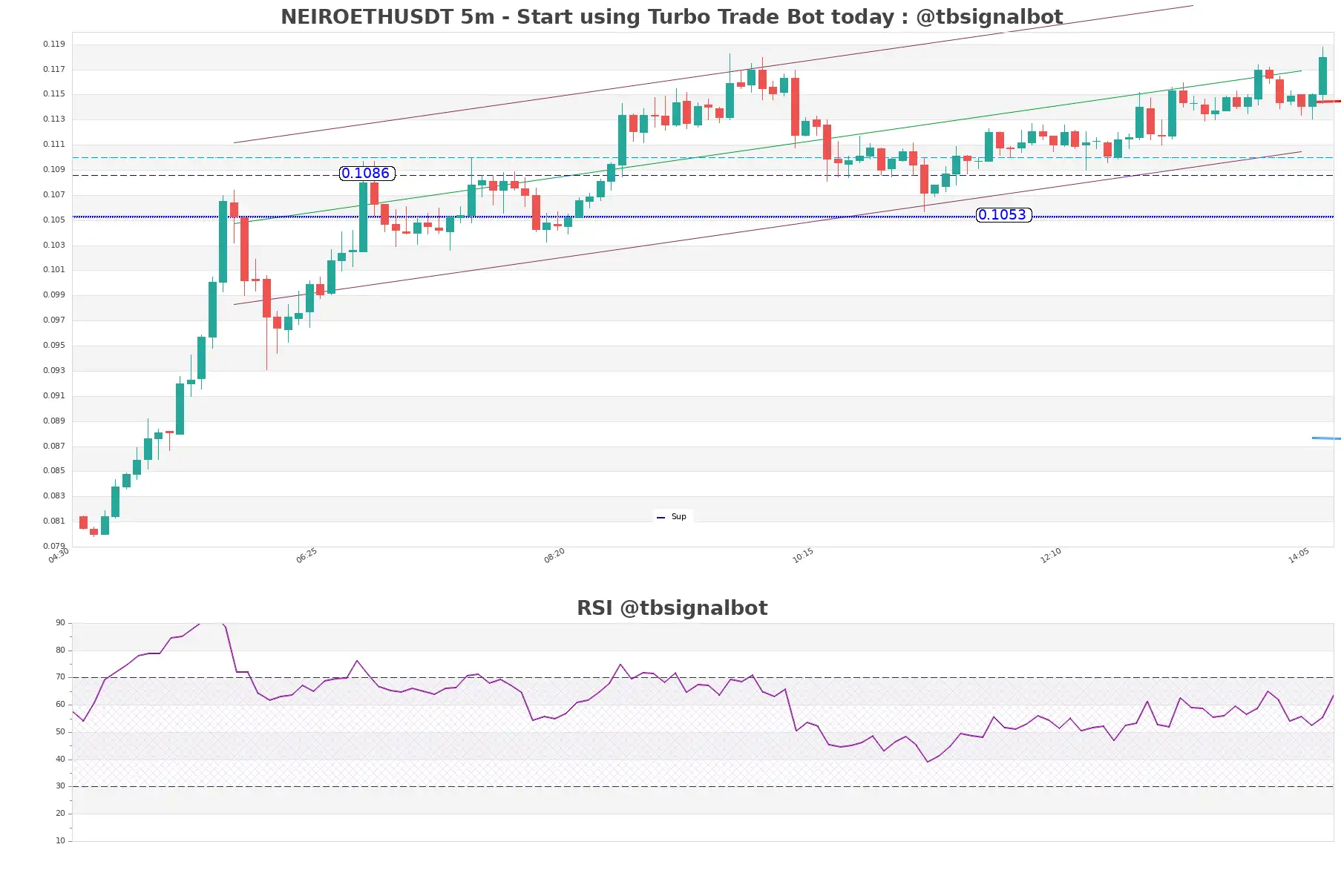
Task: Click the 0.081 price axis label
Action: tap(54, 521)
